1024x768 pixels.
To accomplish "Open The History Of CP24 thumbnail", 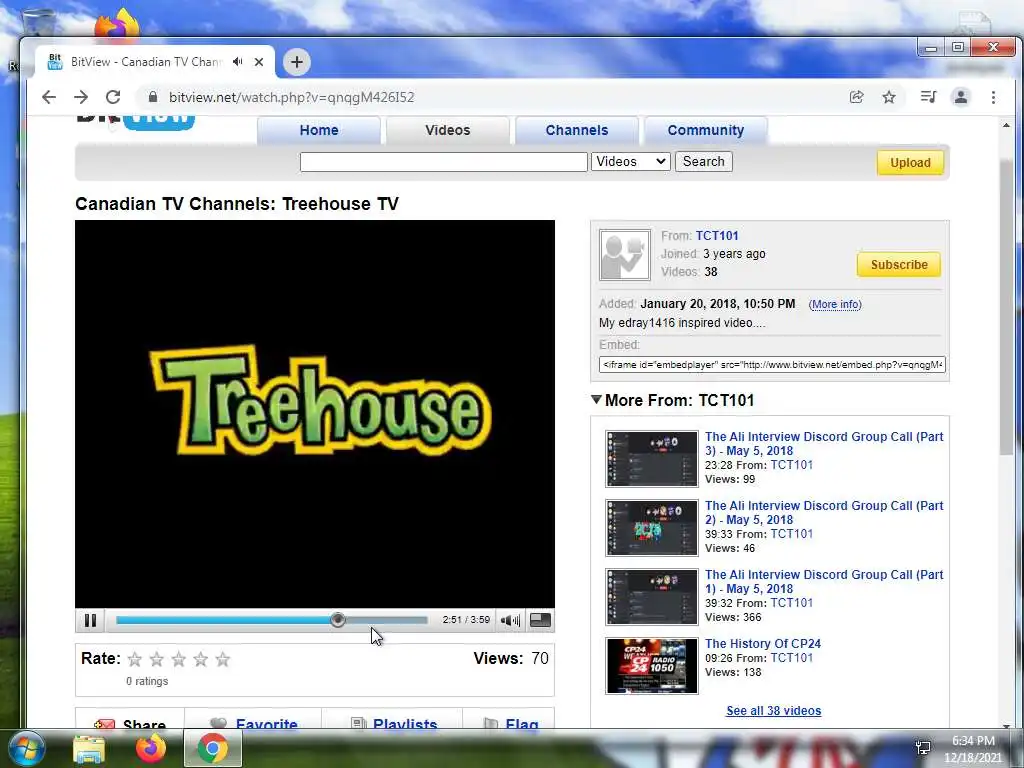I will click(x=652, y=666).
